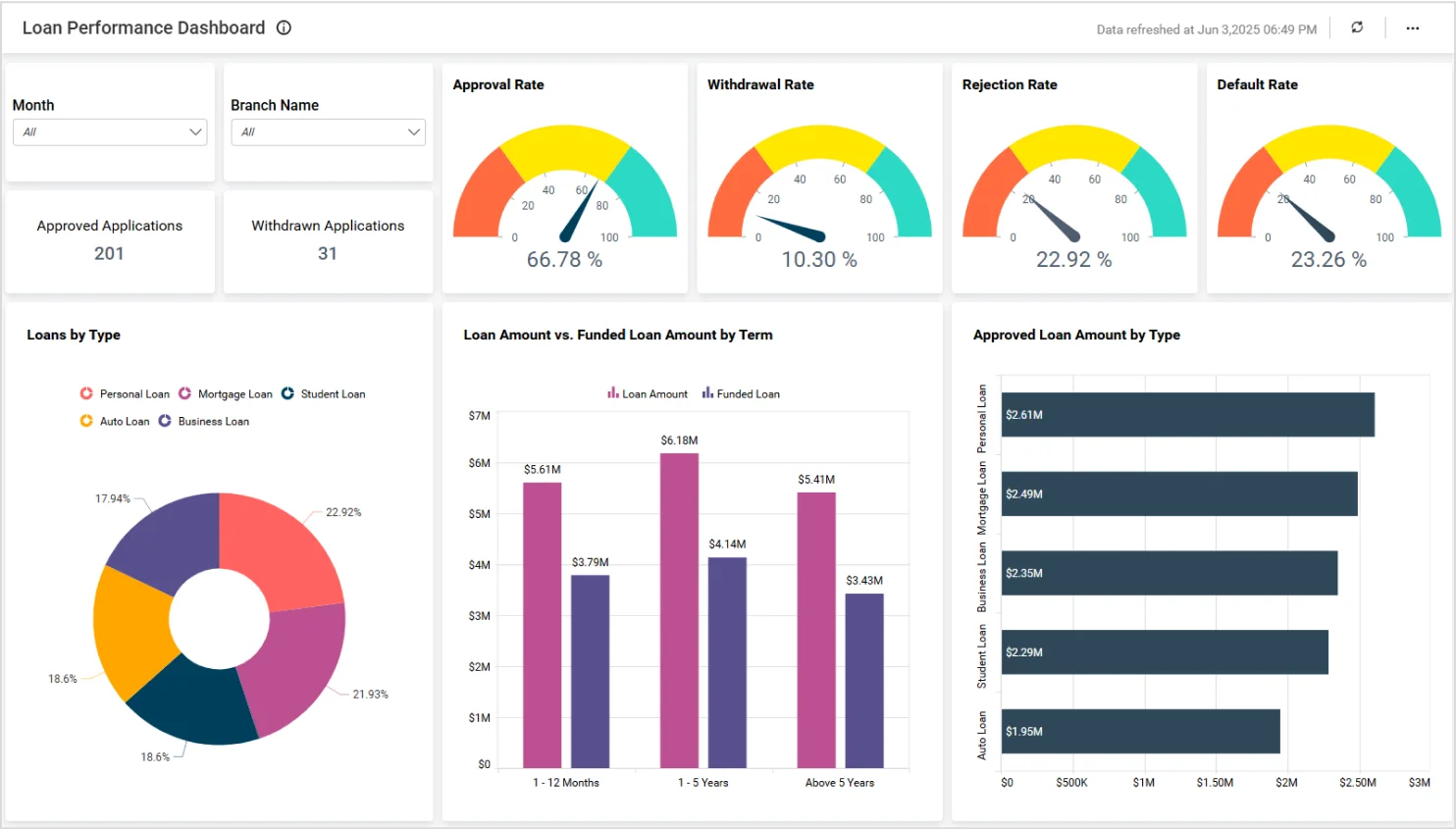Toggle Personal Loan legend icon
The image size is (1456, 829).
[x=86, y=393]
